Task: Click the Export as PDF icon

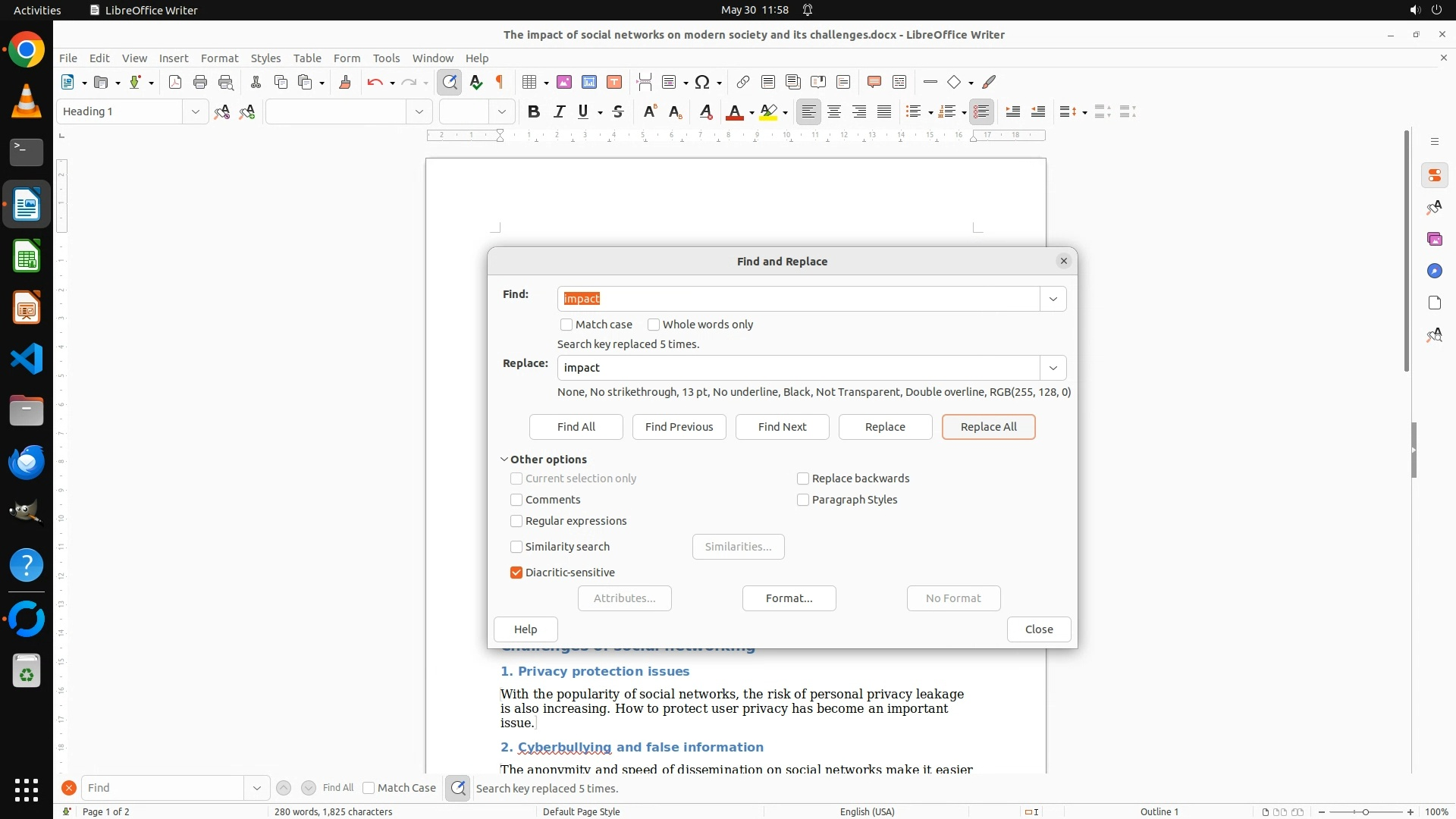Action: point(175,82)
